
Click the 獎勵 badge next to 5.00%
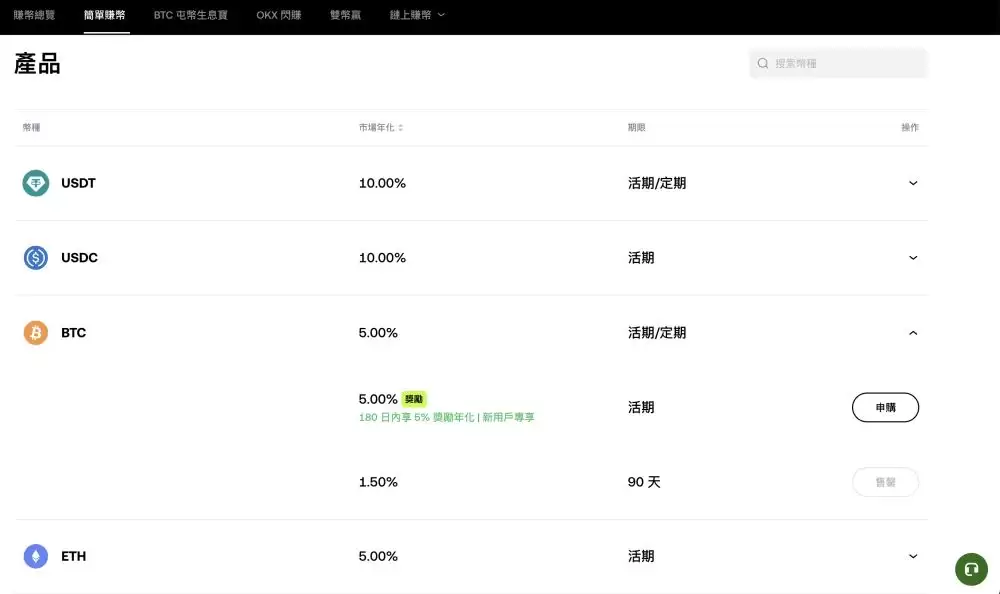[x=413, y=398]
